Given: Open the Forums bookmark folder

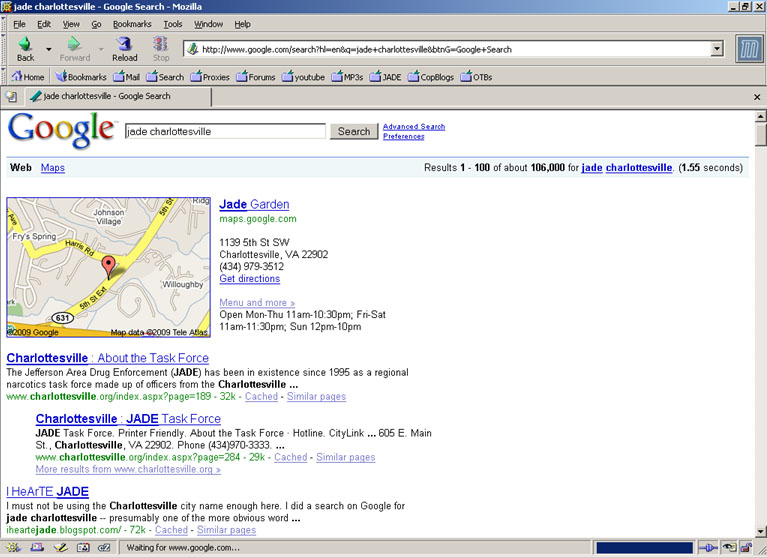Looking at the screenshot, I should click(255, 77).
